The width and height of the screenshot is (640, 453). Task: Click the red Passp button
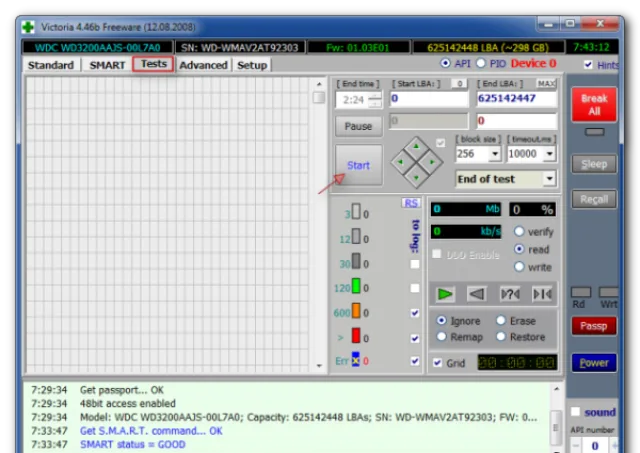click(x=594, y=326)
